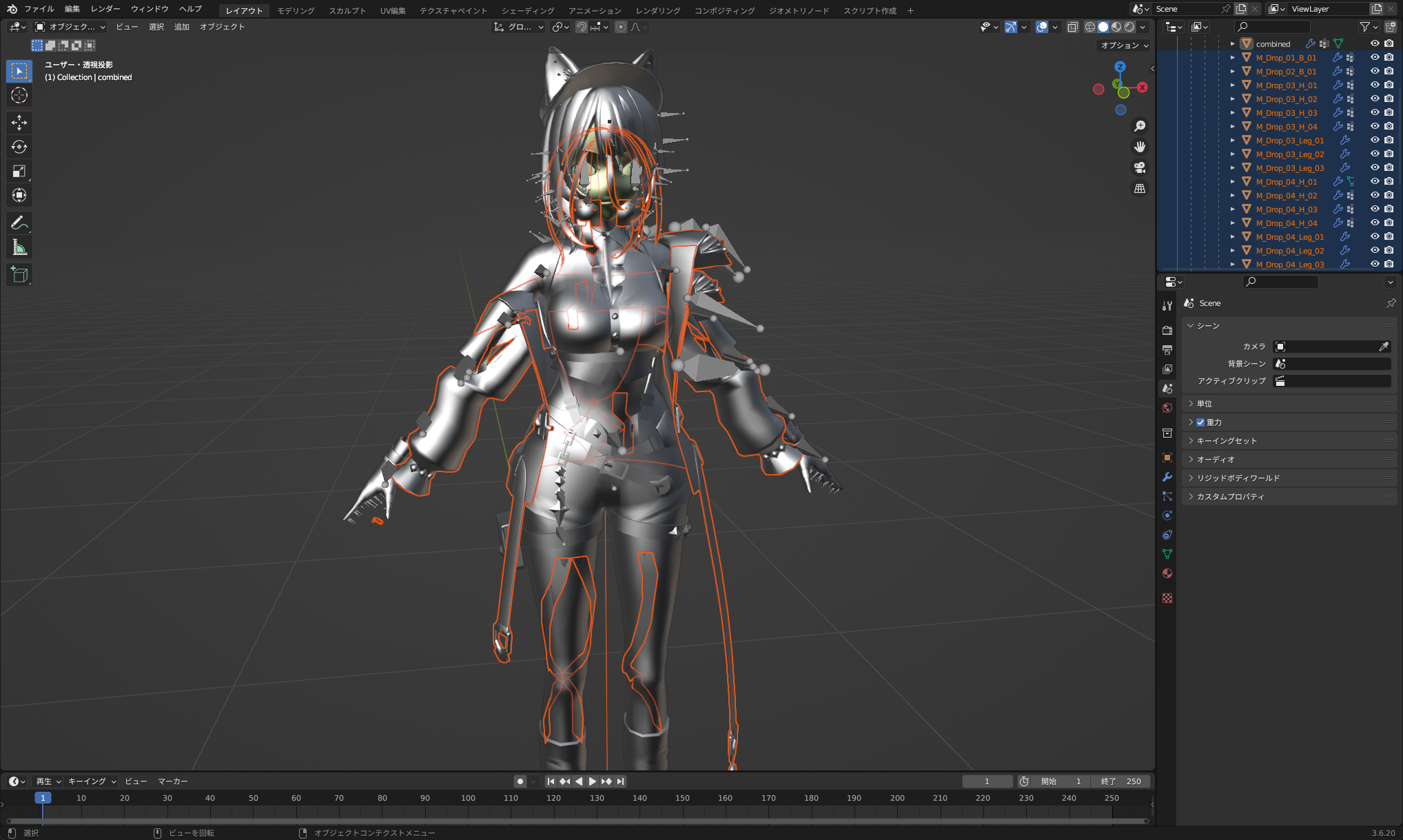The image size is (1403, 840).
Task: Expand the M_Drop_03_H_01 tree row
Action: point(1233,85)
